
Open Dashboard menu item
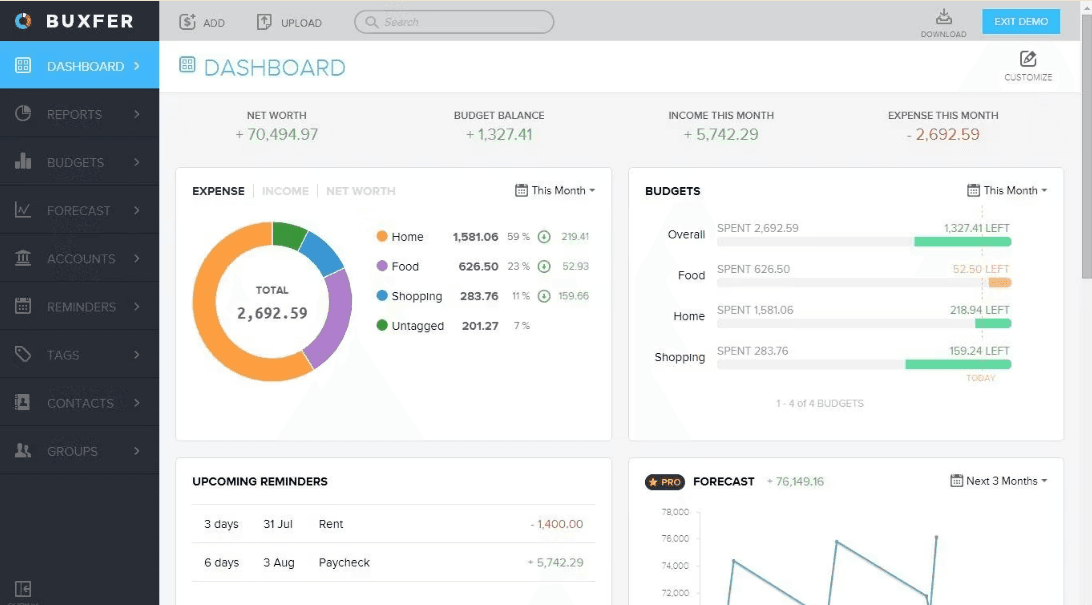pyautogui.click(x=79, y=65)
